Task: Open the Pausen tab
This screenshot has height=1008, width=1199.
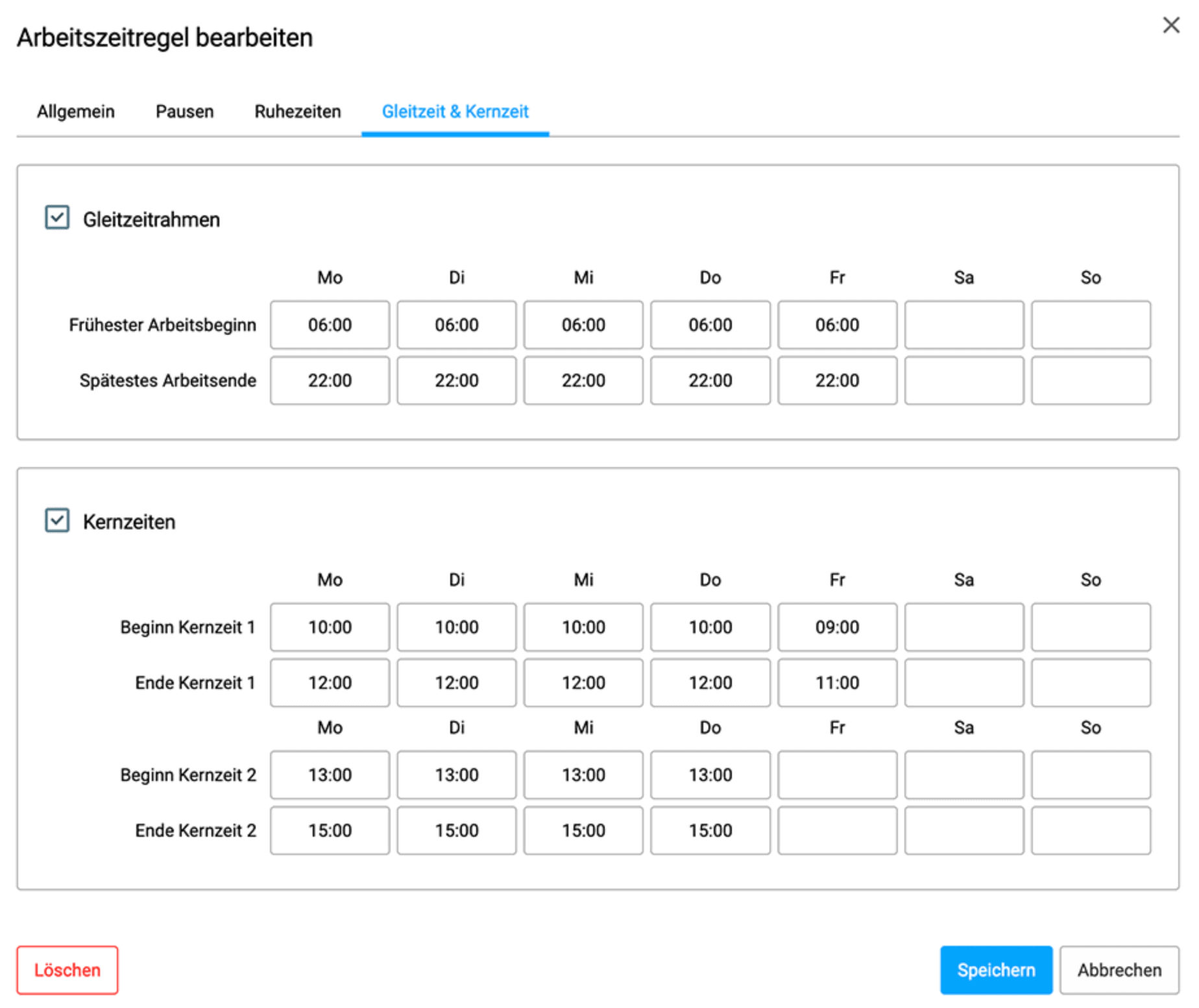Action: 184,112
